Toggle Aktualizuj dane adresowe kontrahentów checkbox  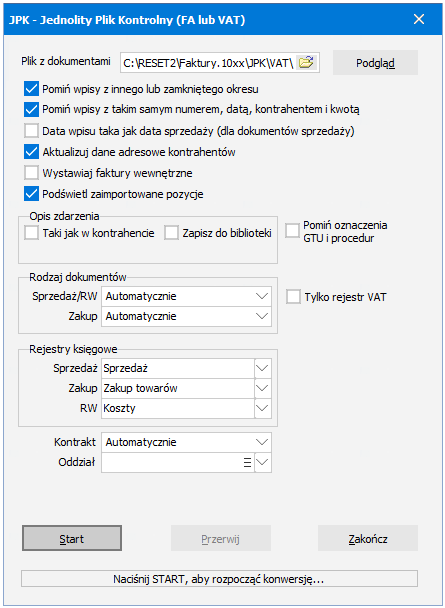31,152
